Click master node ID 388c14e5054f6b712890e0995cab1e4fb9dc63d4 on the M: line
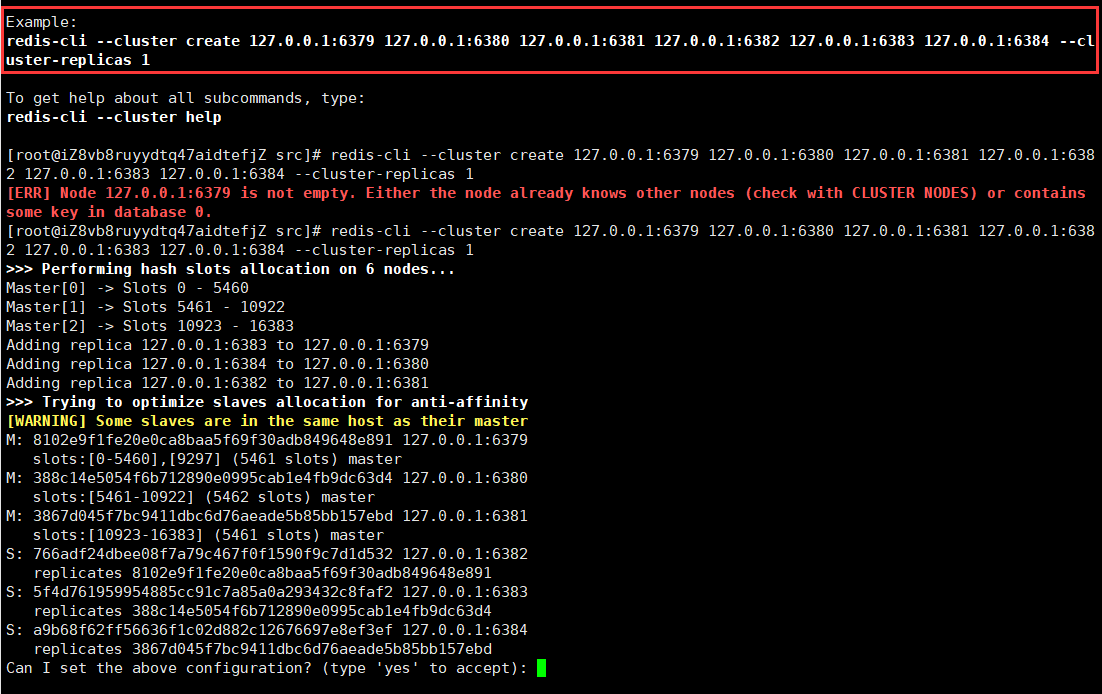 point(213,477)
